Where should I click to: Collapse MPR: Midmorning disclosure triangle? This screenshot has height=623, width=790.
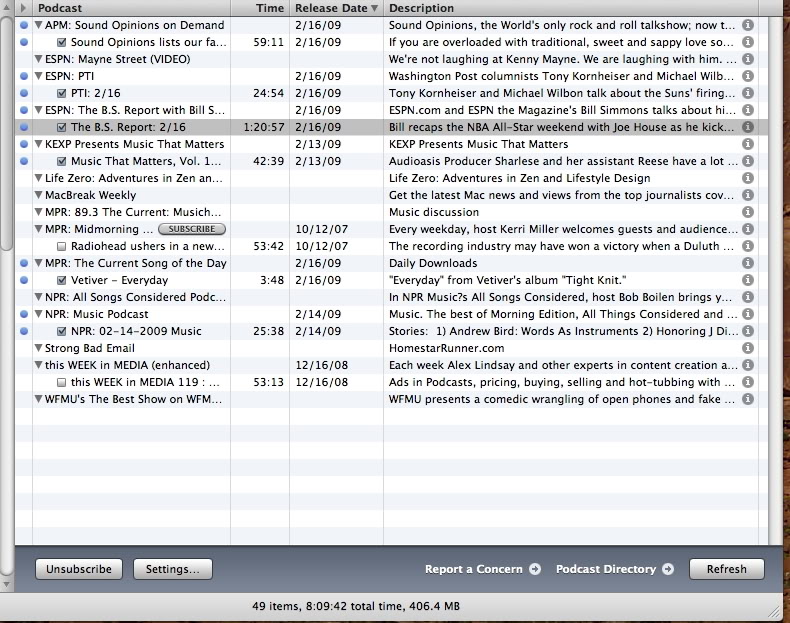click(x=38, y=229)
